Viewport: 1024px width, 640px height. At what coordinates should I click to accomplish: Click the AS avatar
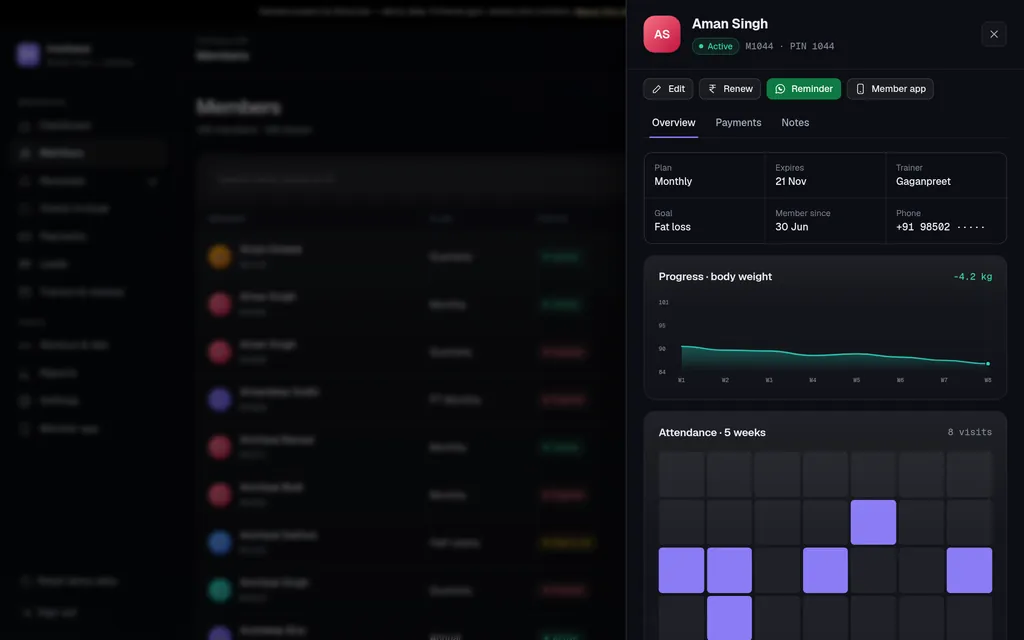point(662,34)
